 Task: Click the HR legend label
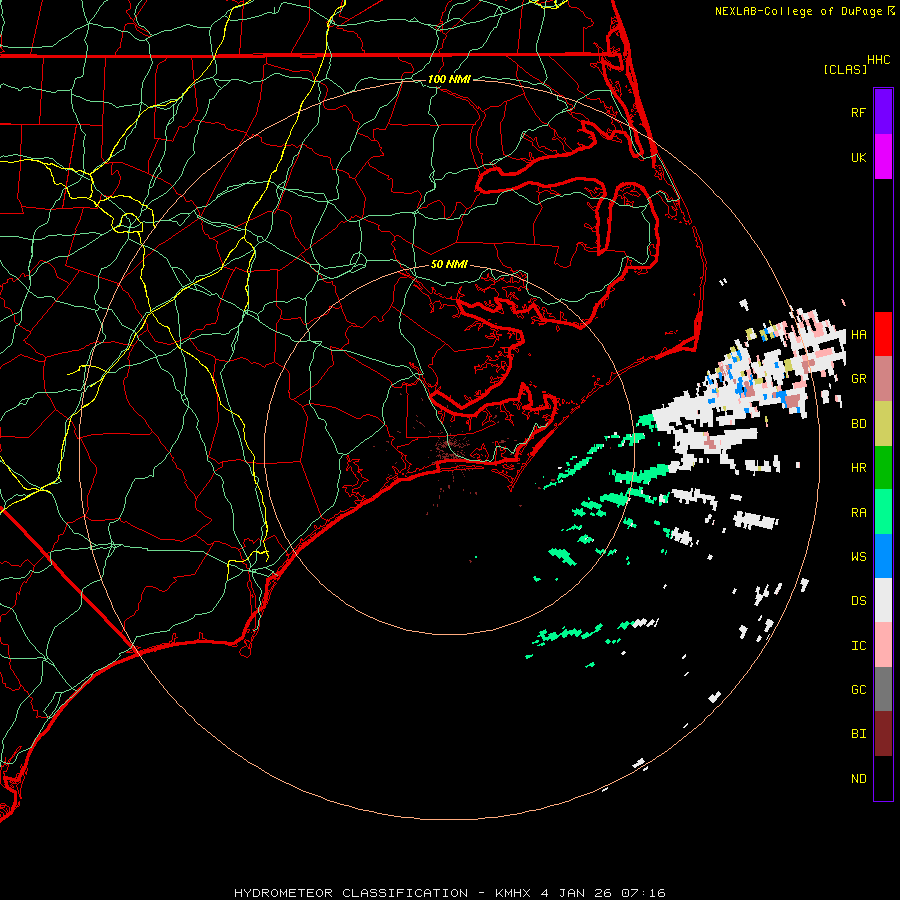click(858, 468)
